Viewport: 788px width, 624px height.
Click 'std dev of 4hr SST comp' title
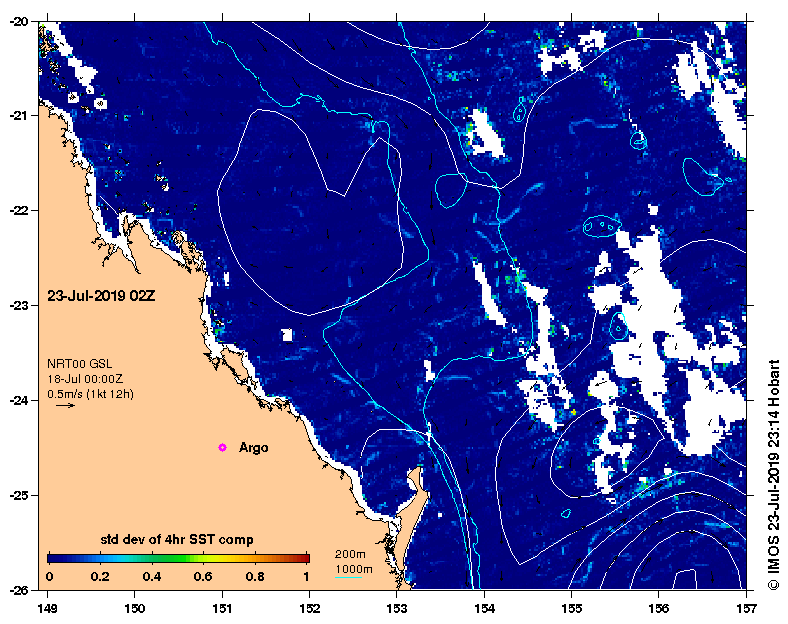pos(177,540)
